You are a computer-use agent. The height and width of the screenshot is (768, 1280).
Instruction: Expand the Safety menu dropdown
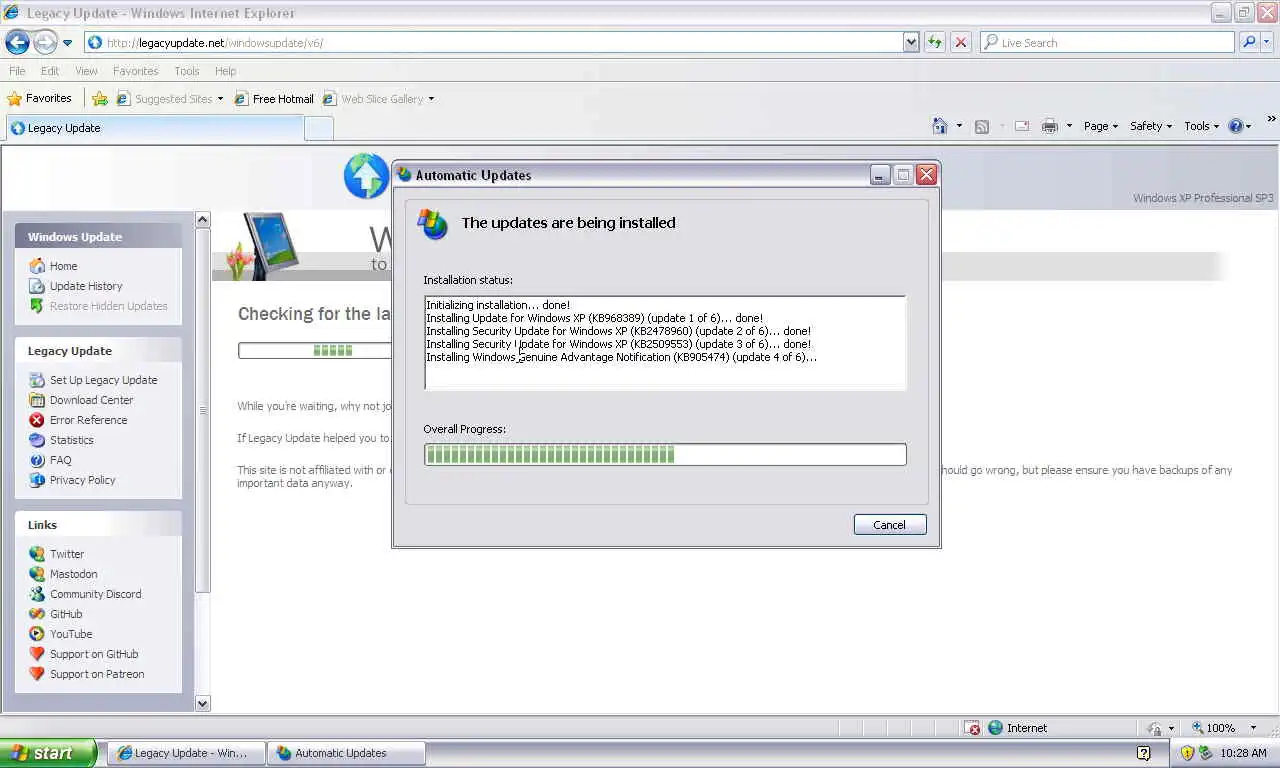(x=1151, y=126)
